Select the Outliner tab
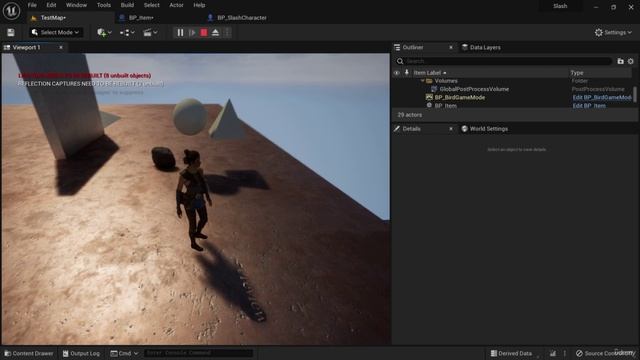Viewport: 640px width, 360px height. click(x=413, y=47)
